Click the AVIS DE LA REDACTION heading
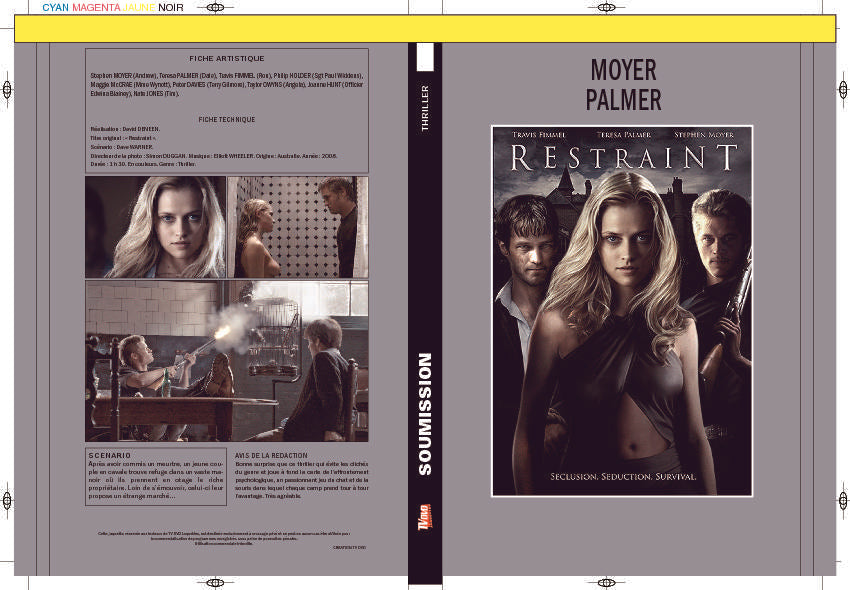Screen dimensions: 850x590 pos(271,456)
